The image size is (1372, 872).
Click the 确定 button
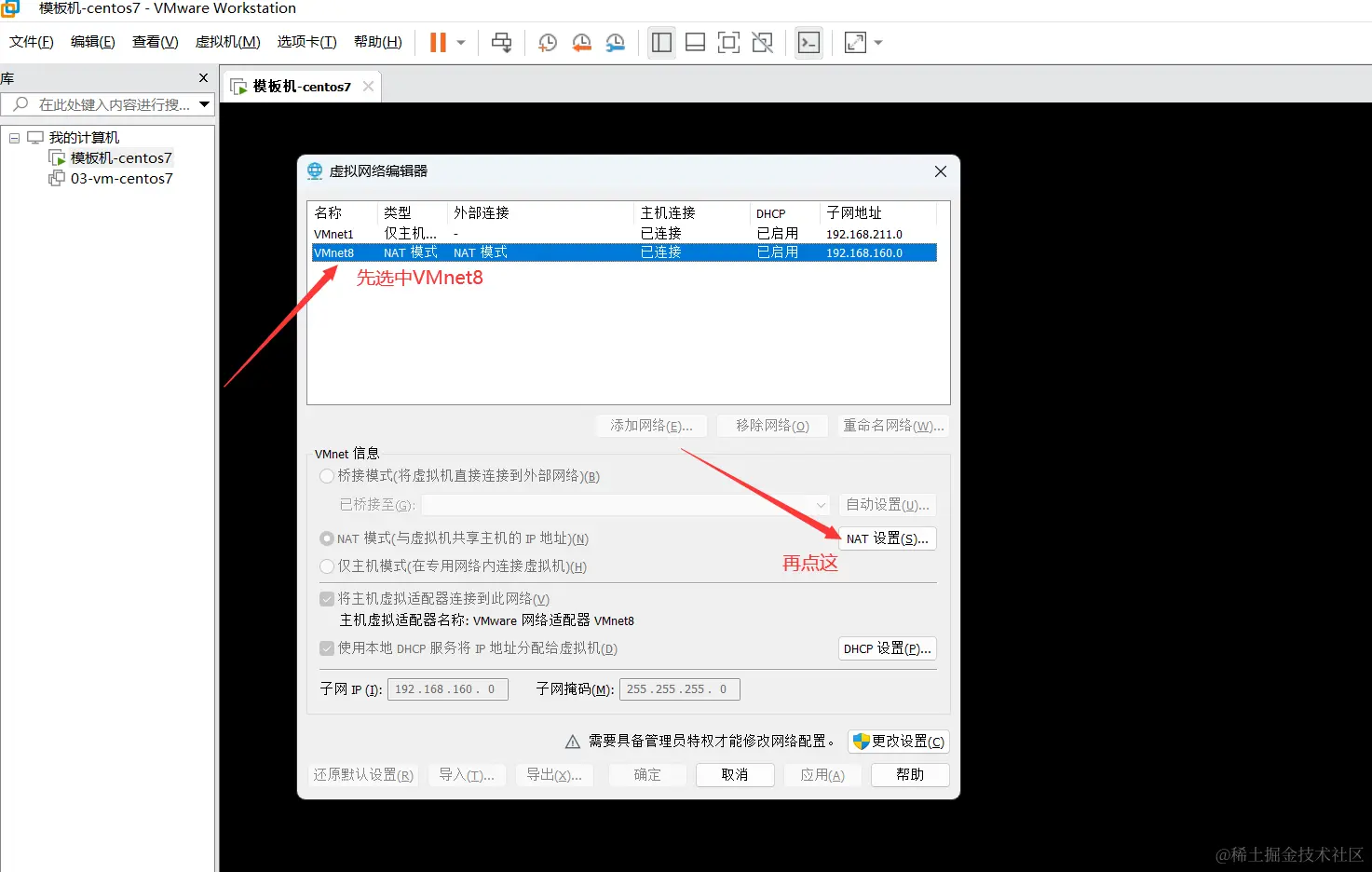647,775
